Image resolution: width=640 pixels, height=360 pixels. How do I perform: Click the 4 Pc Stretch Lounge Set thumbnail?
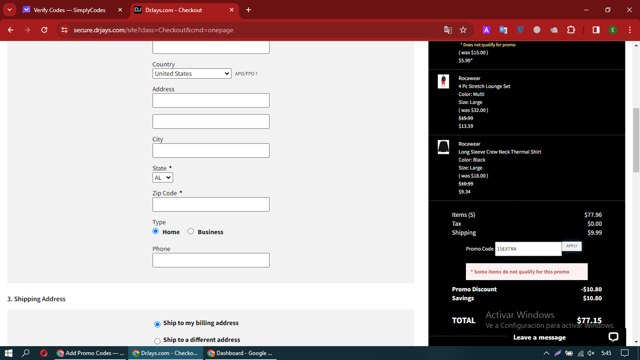(443, 81)
